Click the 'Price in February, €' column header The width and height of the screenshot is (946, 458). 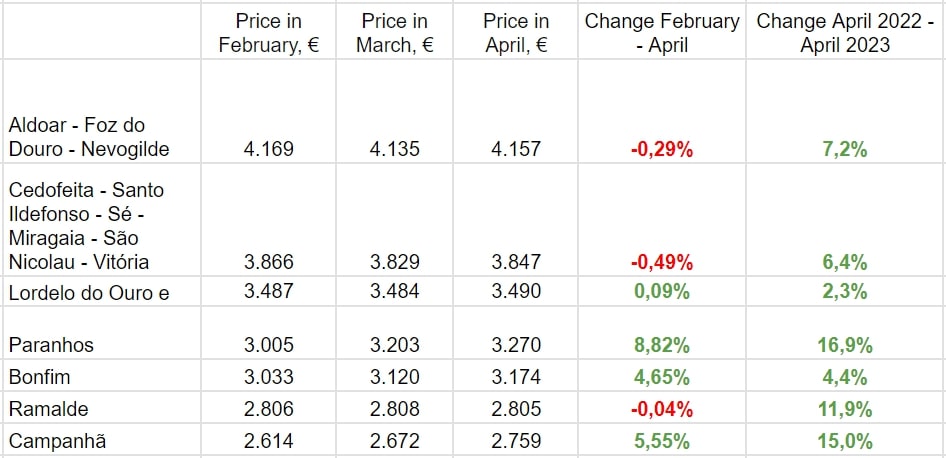[268, 32]
